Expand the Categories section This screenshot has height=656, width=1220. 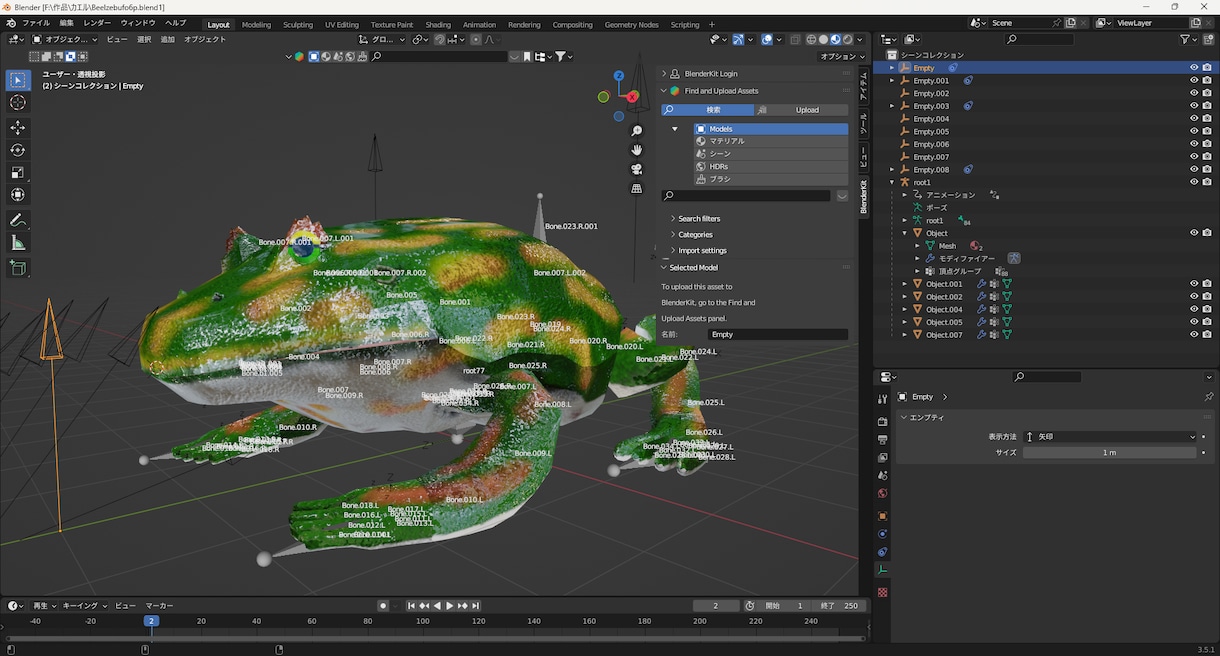pyautogui.click(x=695, y=235)
